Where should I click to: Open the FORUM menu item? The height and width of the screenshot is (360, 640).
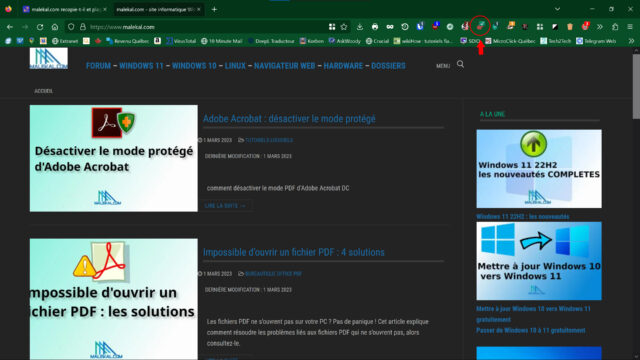tap(98, 66)
